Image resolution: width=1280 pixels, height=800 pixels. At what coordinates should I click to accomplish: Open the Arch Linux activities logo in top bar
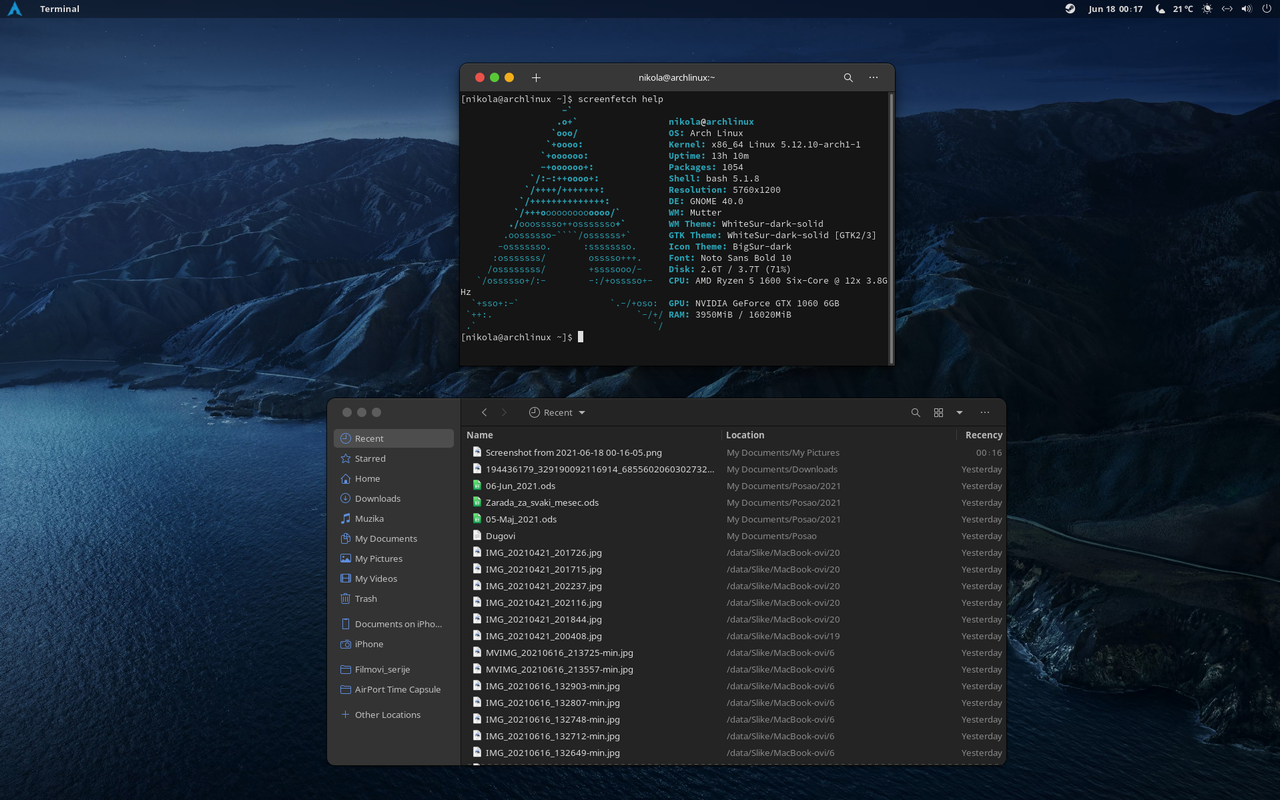coord(15,9)
